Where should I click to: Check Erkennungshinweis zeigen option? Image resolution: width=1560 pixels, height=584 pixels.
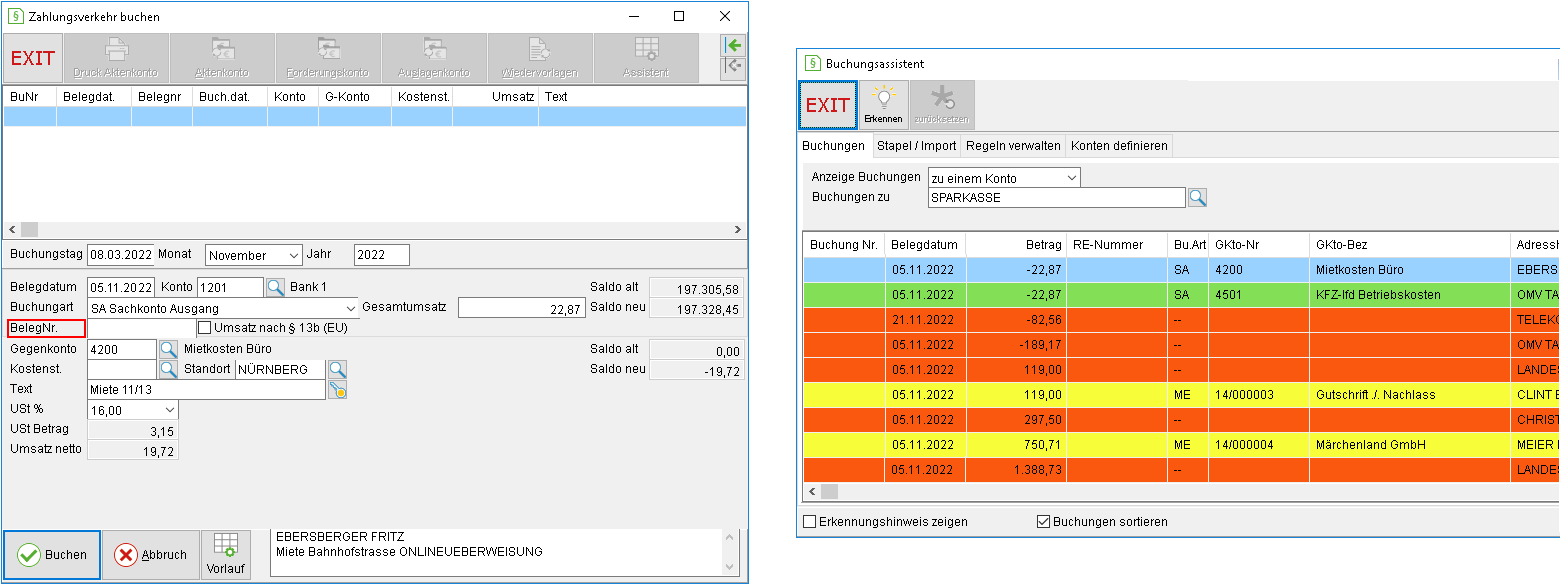tap(810, 522)
